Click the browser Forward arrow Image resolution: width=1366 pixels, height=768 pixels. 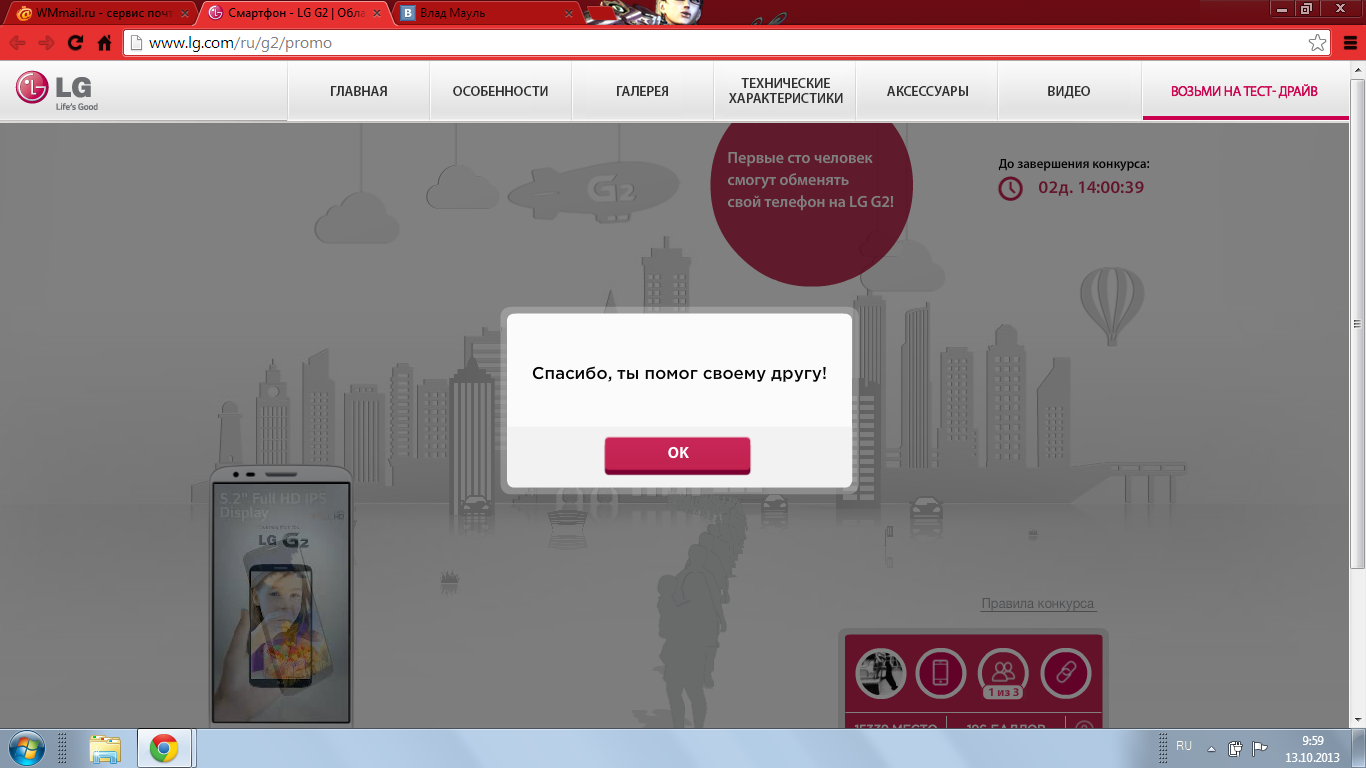point(46,43)
